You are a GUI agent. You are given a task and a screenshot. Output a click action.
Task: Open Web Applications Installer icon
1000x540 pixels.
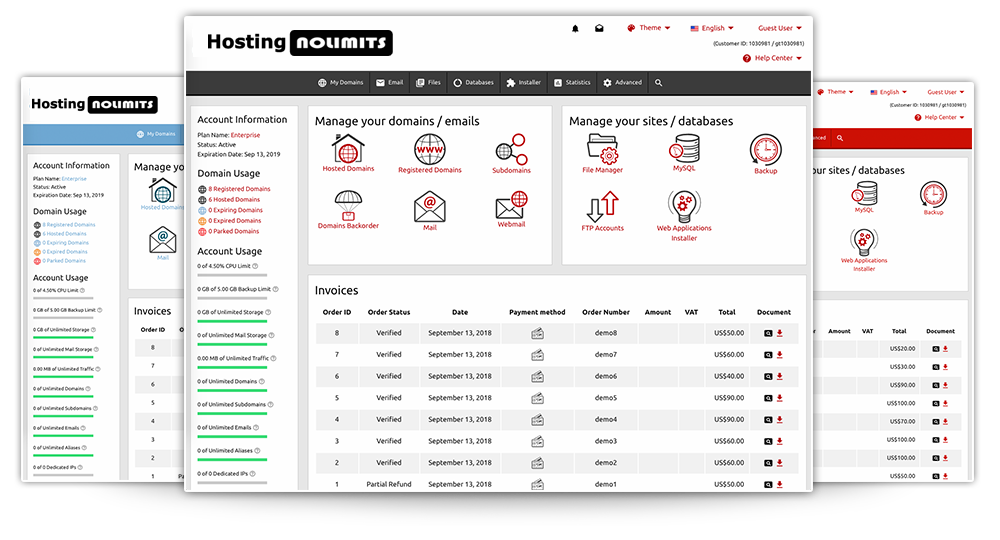(684, 208)
